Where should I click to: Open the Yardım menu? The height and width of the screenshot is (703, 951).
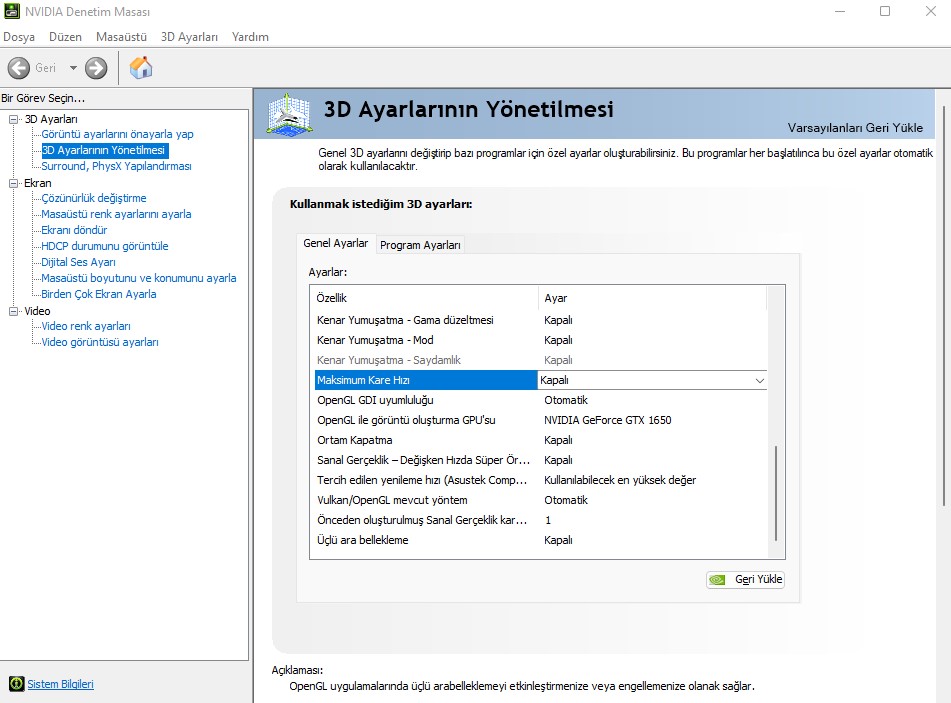tap(250, 37)
